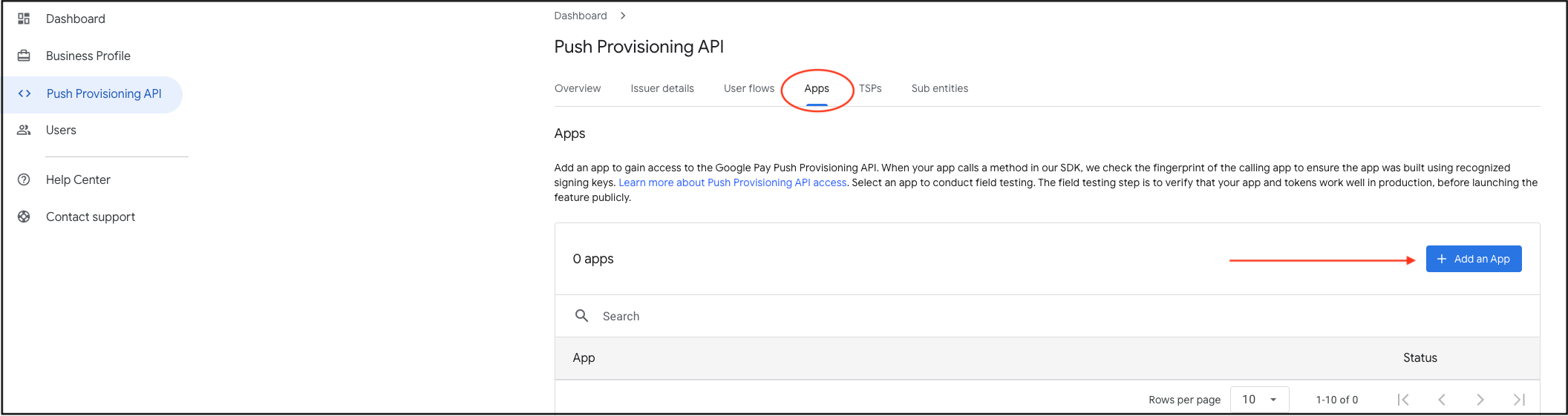Click the '1-10 of 0' pagination text
Image resolution: width=1568 pixels, height=416 pixels.
1337,400
